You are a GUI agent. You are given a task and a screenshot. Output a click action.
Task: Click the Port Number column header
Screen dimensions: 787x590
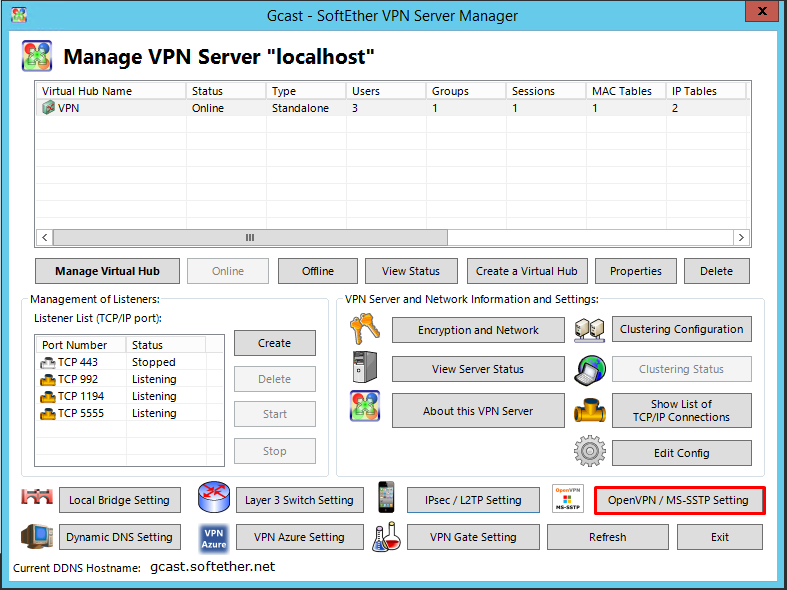tap(81, 345)
